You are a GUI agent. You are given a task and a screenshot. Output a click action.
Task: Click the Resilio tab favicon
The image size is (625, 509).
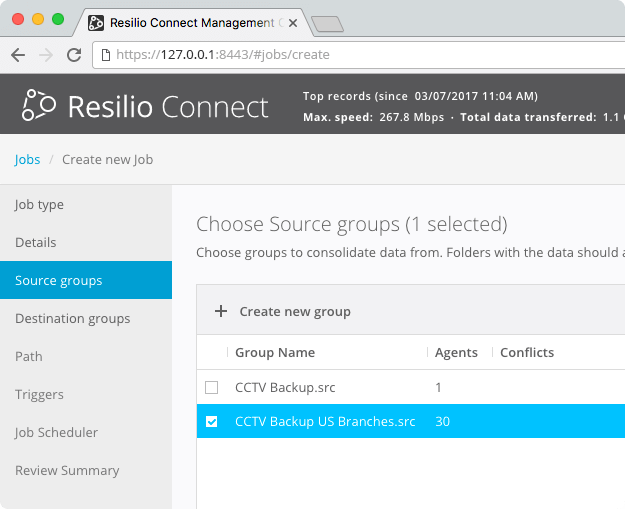click(96, 23)
